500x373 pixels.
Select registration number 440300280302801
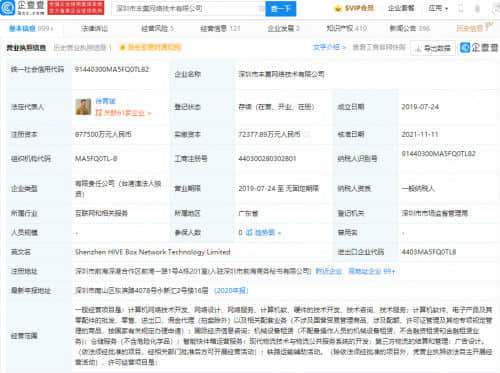pyautogui.click(x=267, y=159)
